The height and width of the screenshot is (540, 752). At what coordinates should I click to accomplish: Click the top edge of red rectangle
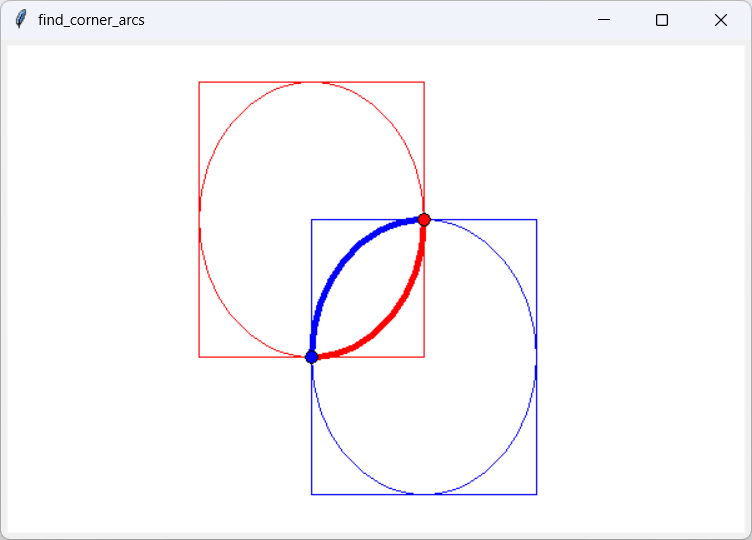pyautogui.click(x=260, y=82)
